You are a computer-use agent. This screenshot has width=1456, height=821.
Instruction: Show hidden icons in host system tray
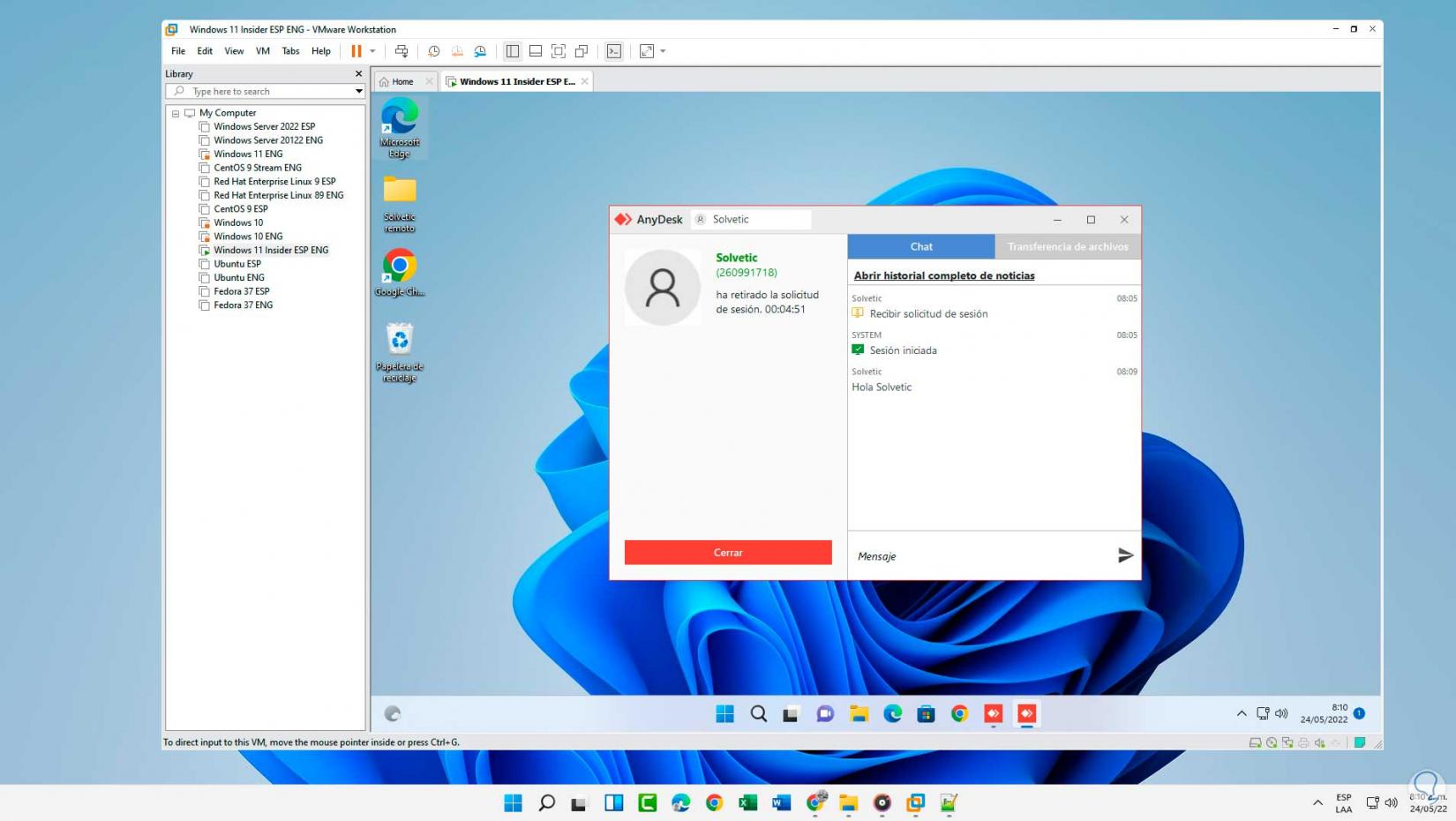[1317, 802]
